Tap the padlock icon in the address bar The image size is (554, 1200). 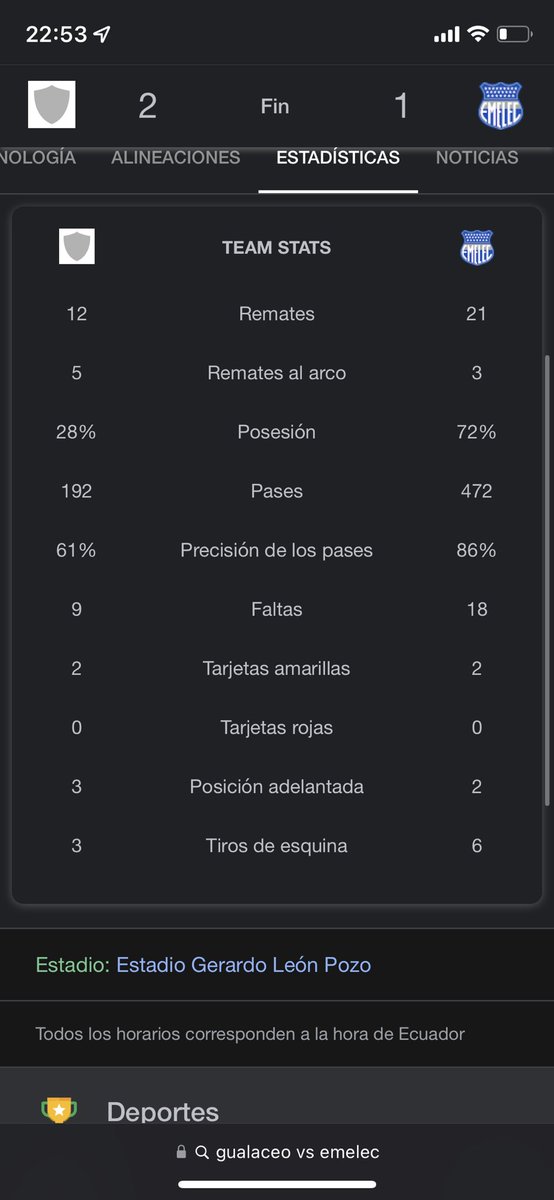pyautogui.click(x=181, y=1152)
